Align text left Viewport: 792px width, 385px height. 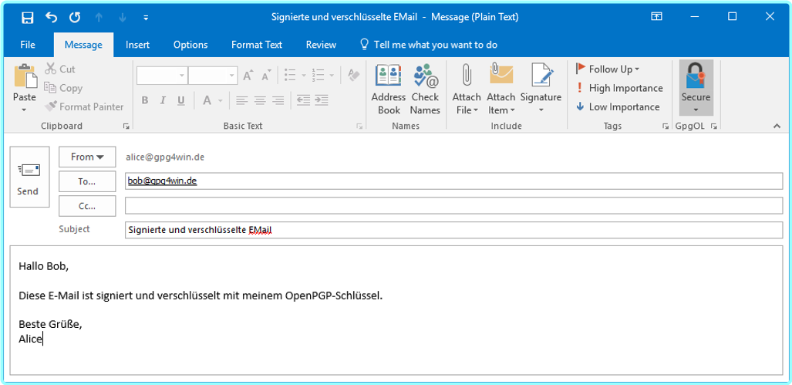coord(242,100)
